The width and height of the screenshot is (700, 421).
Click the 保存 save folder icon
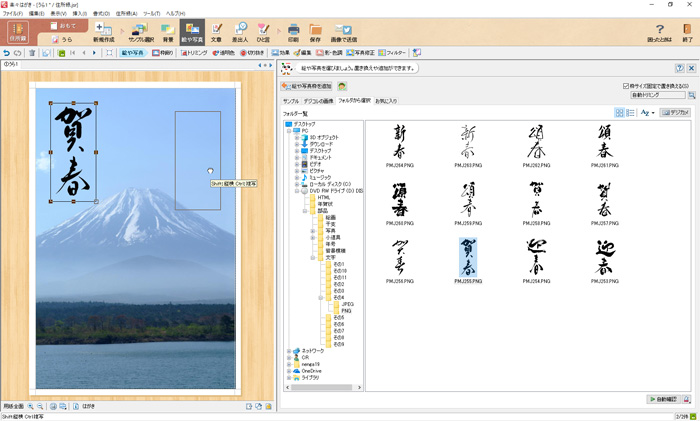click(x=316, y=32)
